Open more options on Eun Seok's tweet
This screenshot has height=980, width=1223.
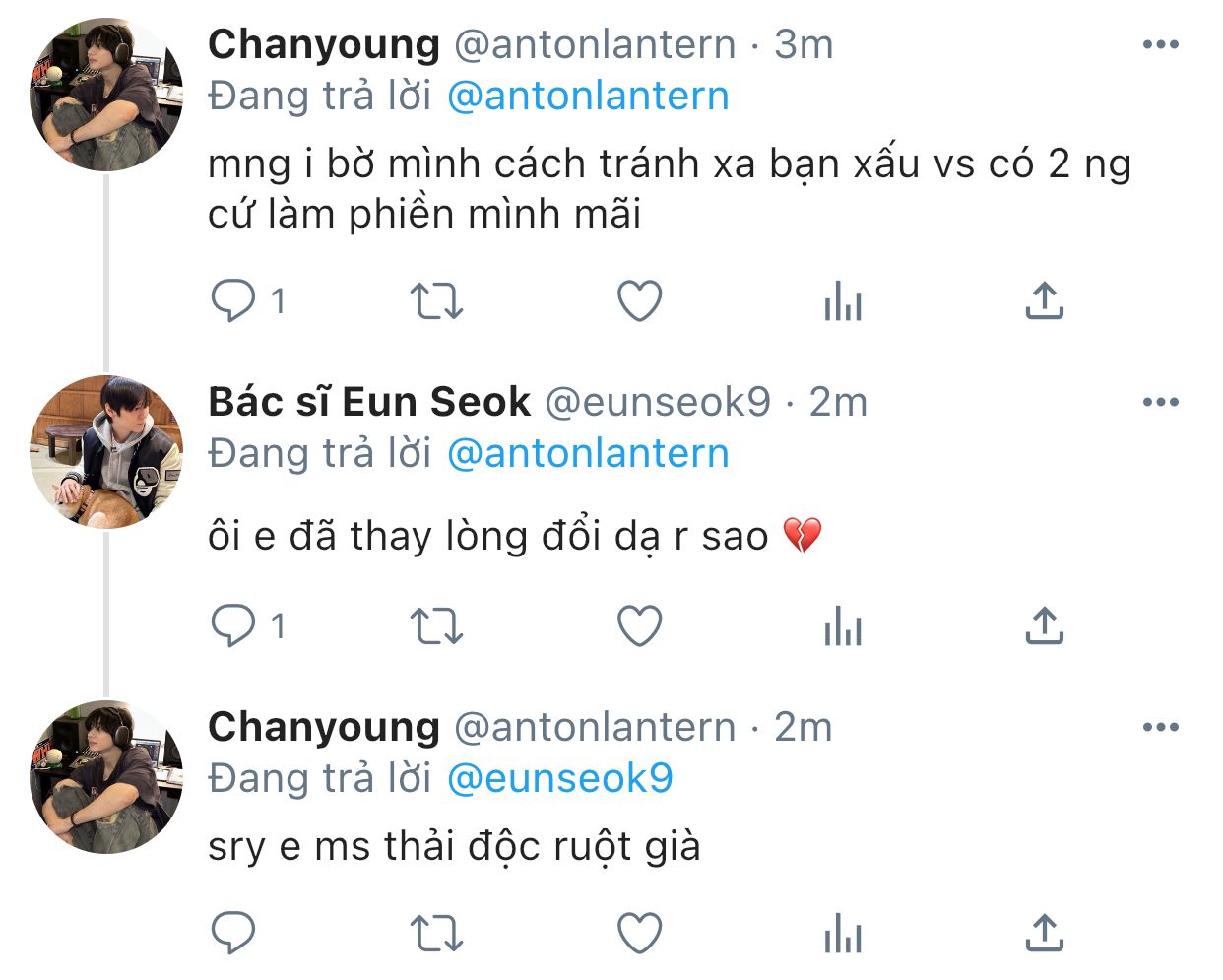tap(1161, 402)
